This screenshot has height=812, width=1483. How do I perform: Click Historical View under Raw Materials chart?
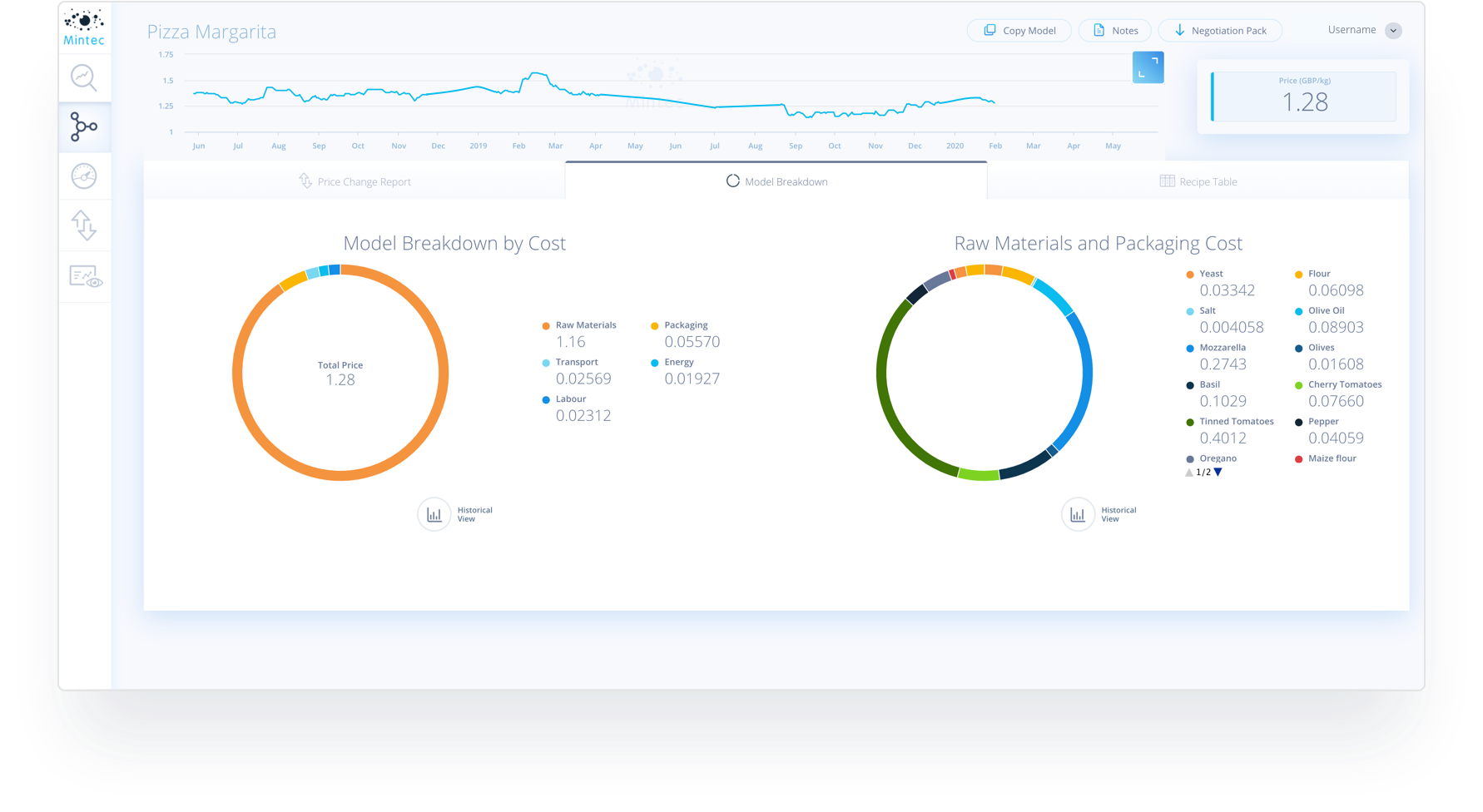pos(1079,514)
